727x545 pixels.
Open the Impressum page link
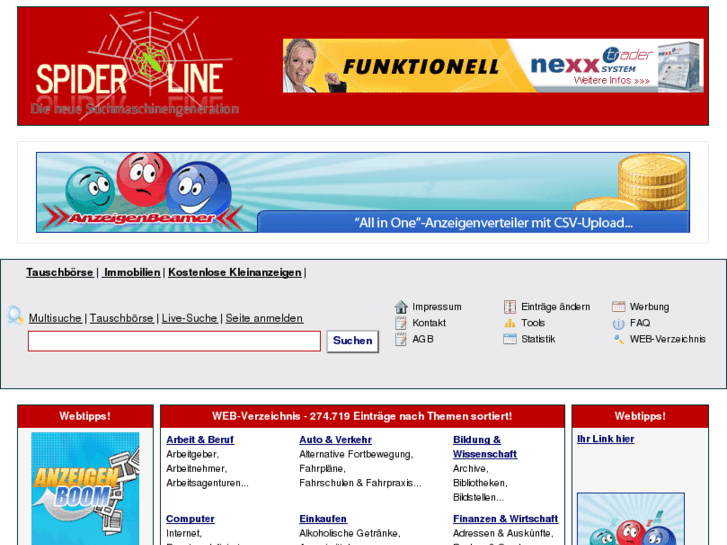pos(437,307)
